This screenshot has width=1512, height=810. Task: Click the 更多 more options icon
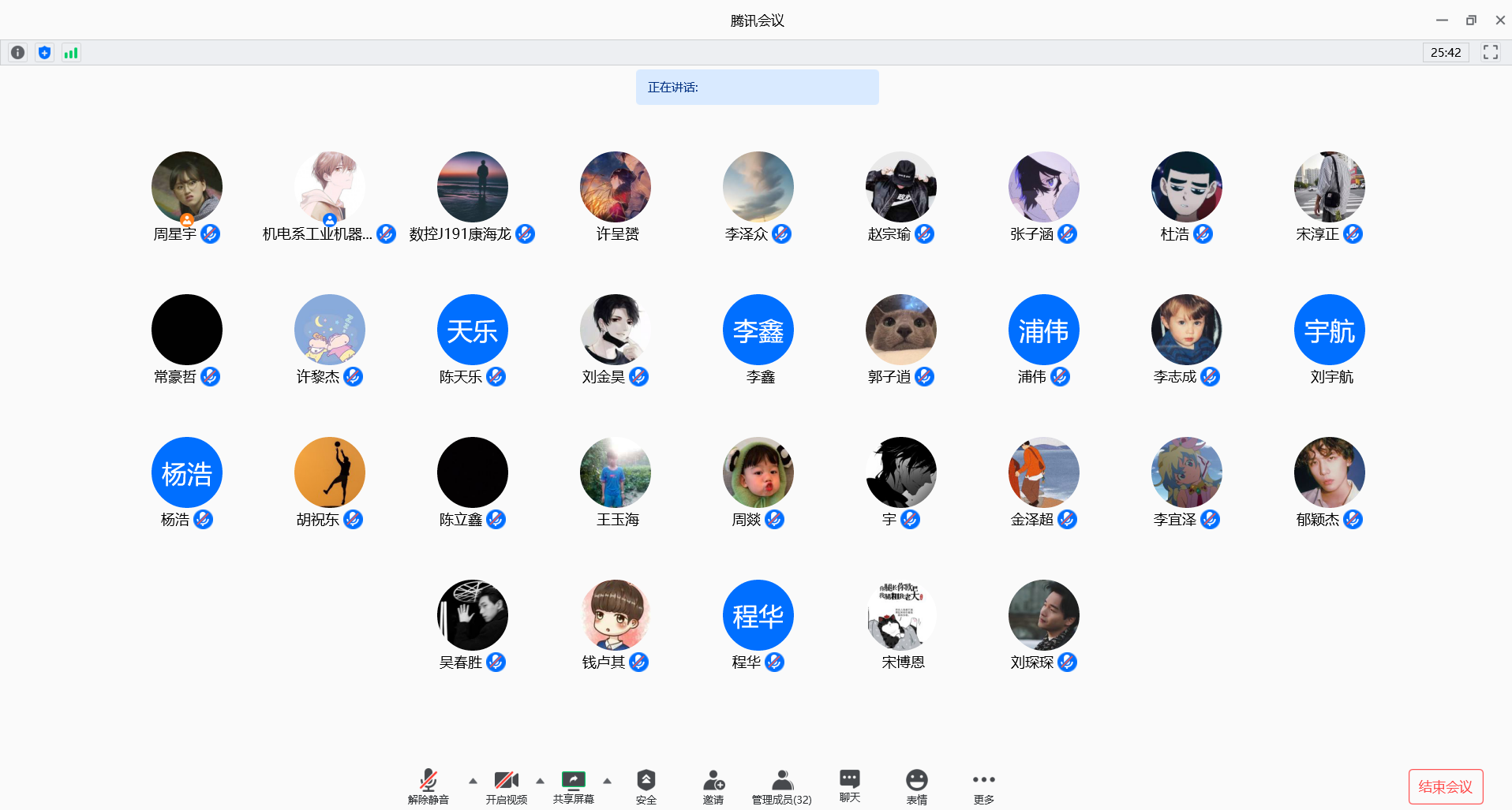click(983, 786)
